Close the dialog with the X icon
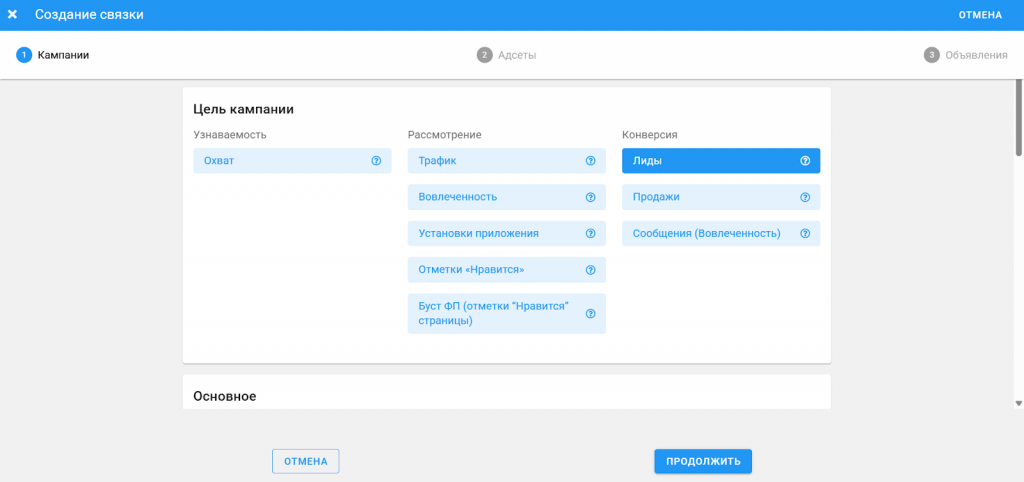Image resolution: width=1024 pixels, height=482 pixels. 13,15
